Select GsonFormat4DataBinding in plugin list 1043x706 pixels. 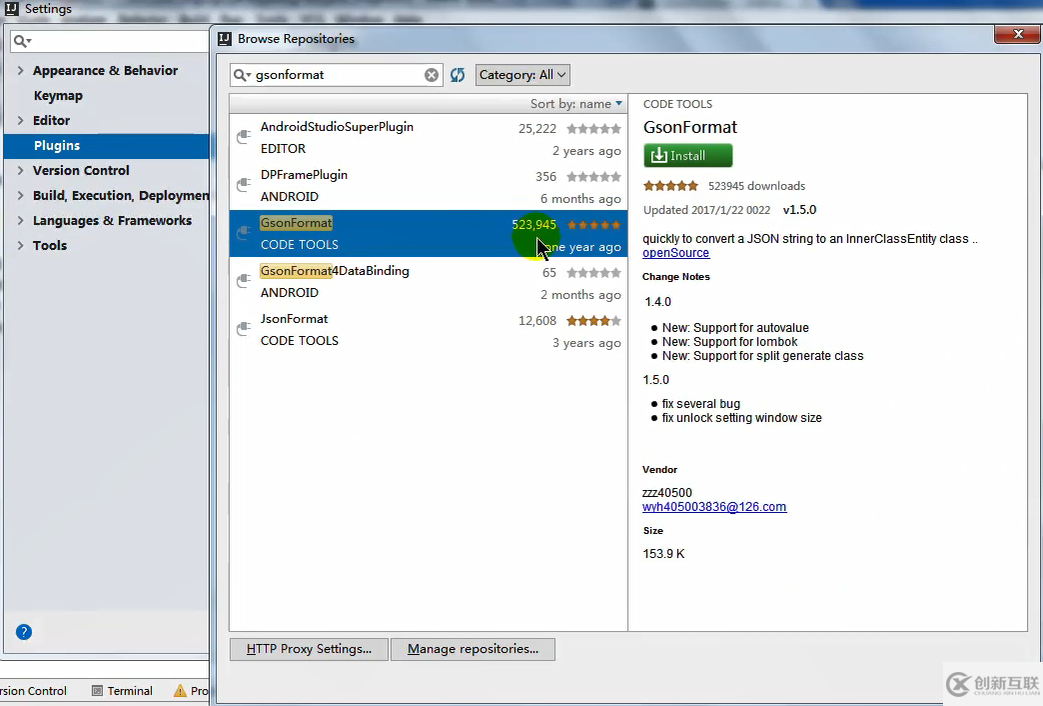pyautogui.click(x=428, y=281)
